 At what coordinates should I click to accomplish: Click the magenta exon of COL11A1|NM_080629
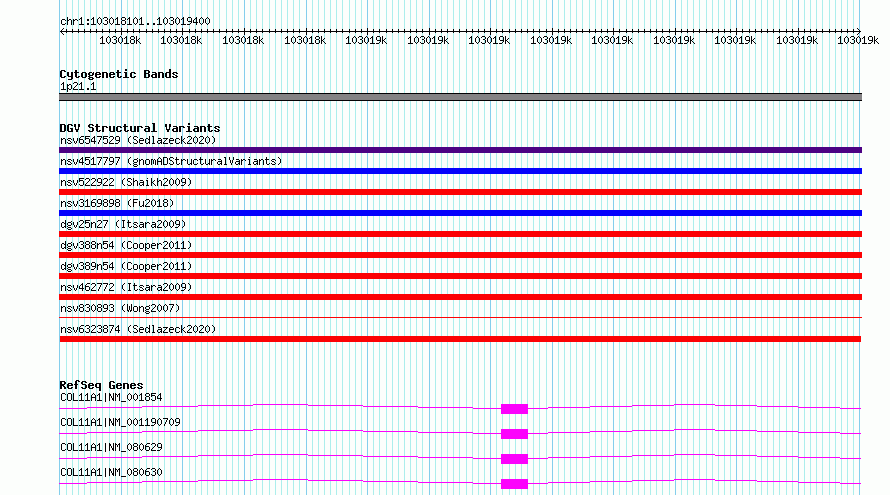coord(514,459)
